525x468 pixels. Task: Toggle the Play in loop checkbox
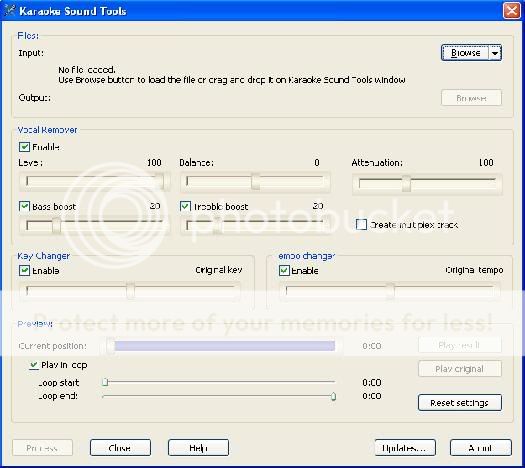[34, 365]
